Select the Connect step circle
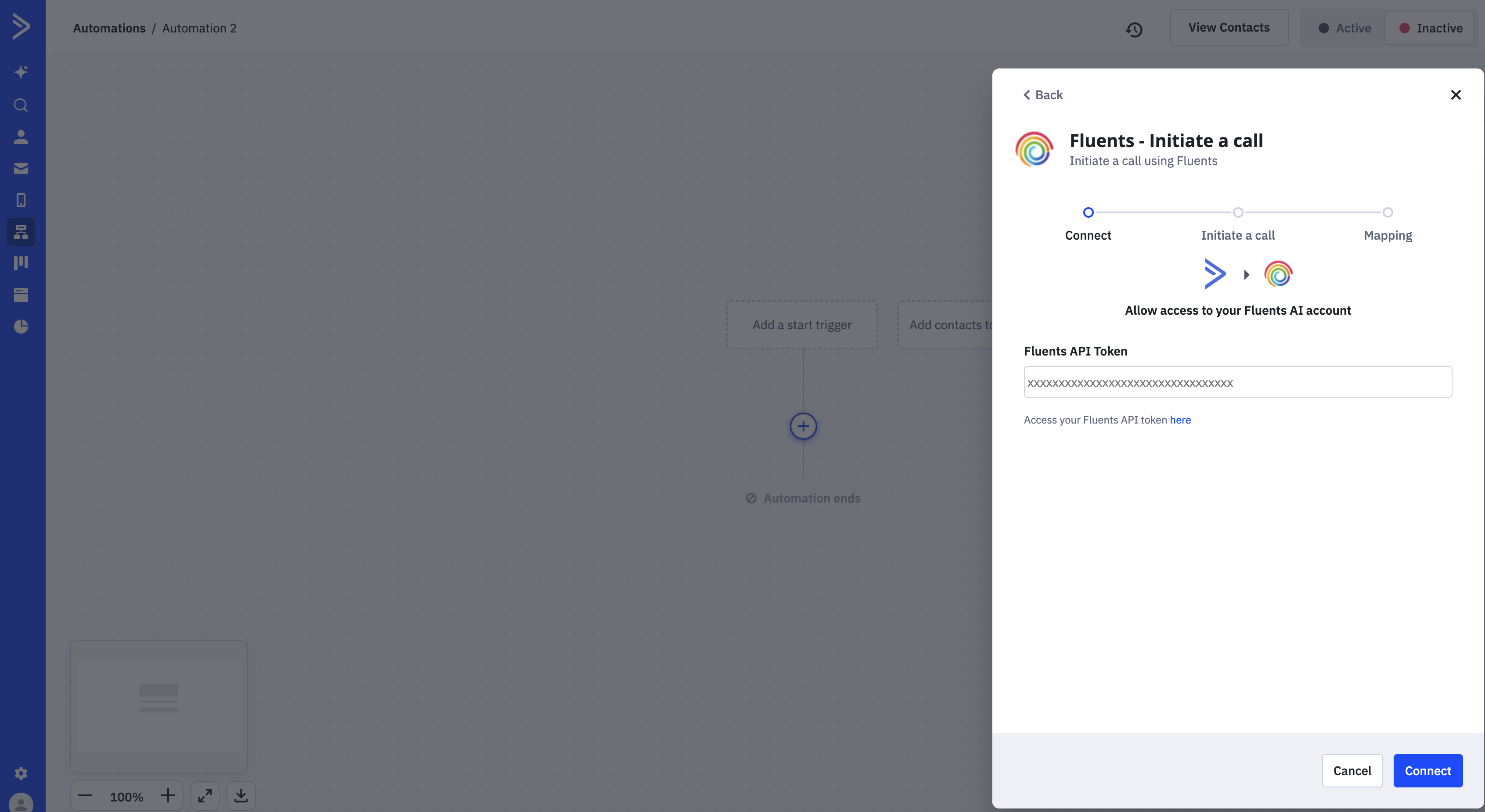1485x812 pixels. click(x=1088, y=212)
